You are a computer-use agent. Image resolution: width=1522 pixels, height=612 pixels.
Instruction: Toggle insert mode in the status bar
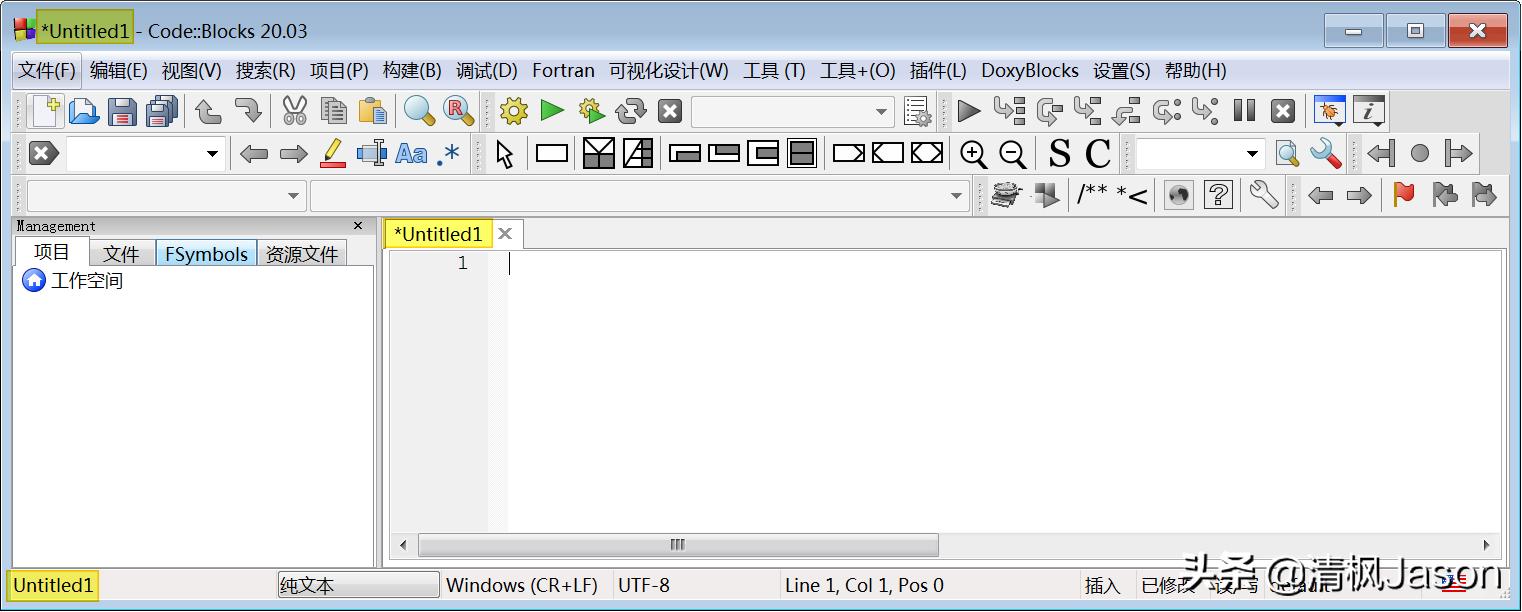click(1103, 585)
